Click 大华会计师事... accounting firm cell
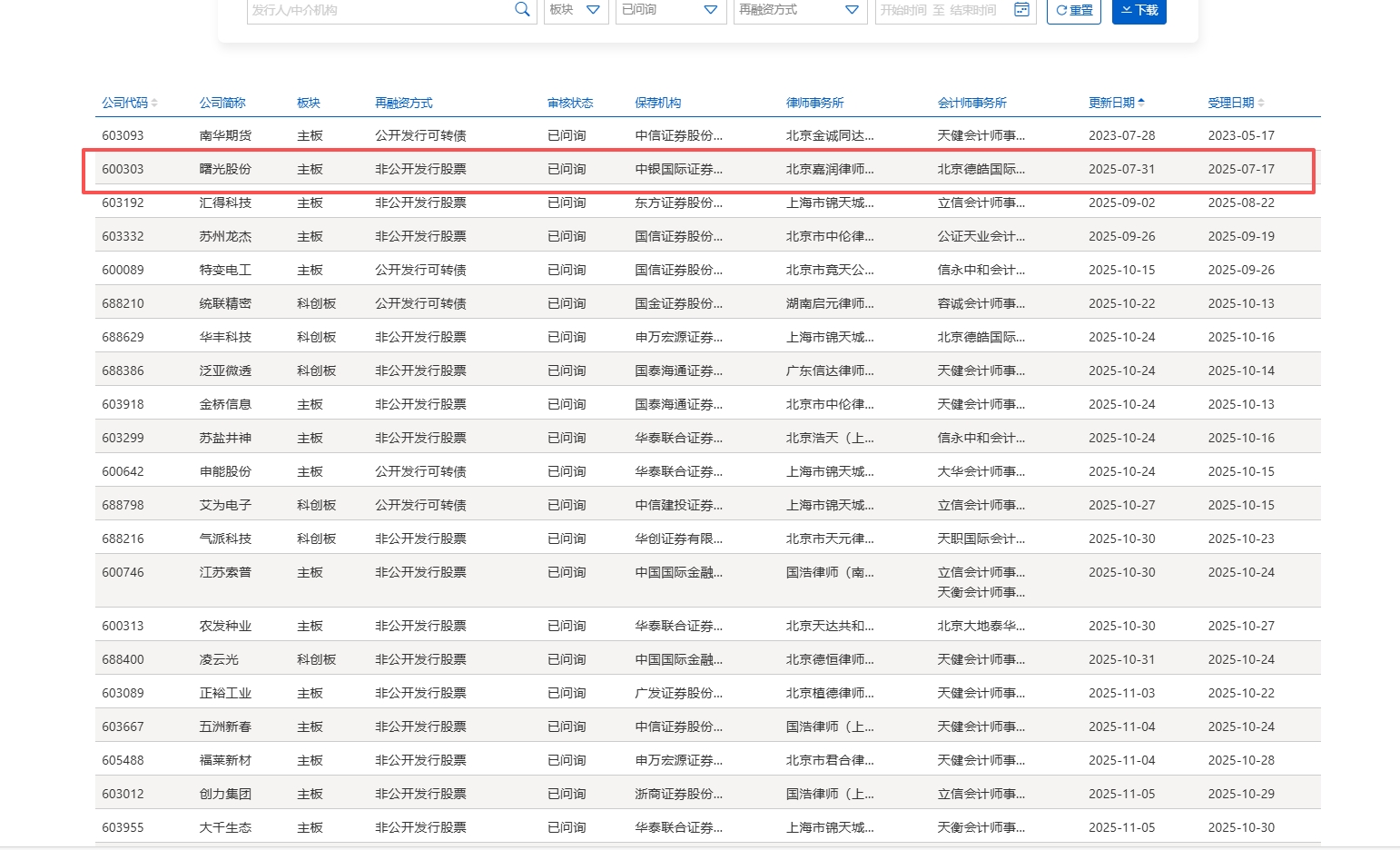 [x=981, y=471]
